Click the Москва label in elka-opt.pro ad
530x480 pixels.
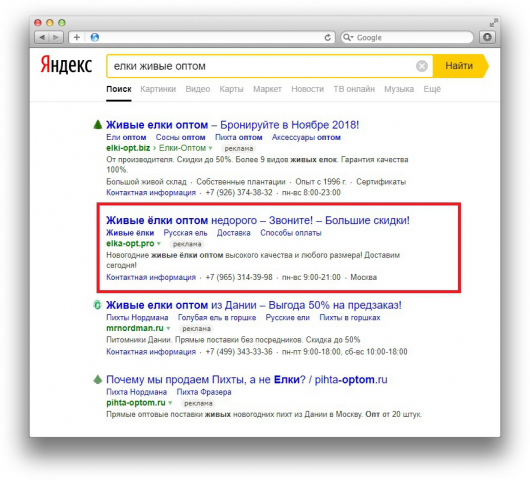363,278
